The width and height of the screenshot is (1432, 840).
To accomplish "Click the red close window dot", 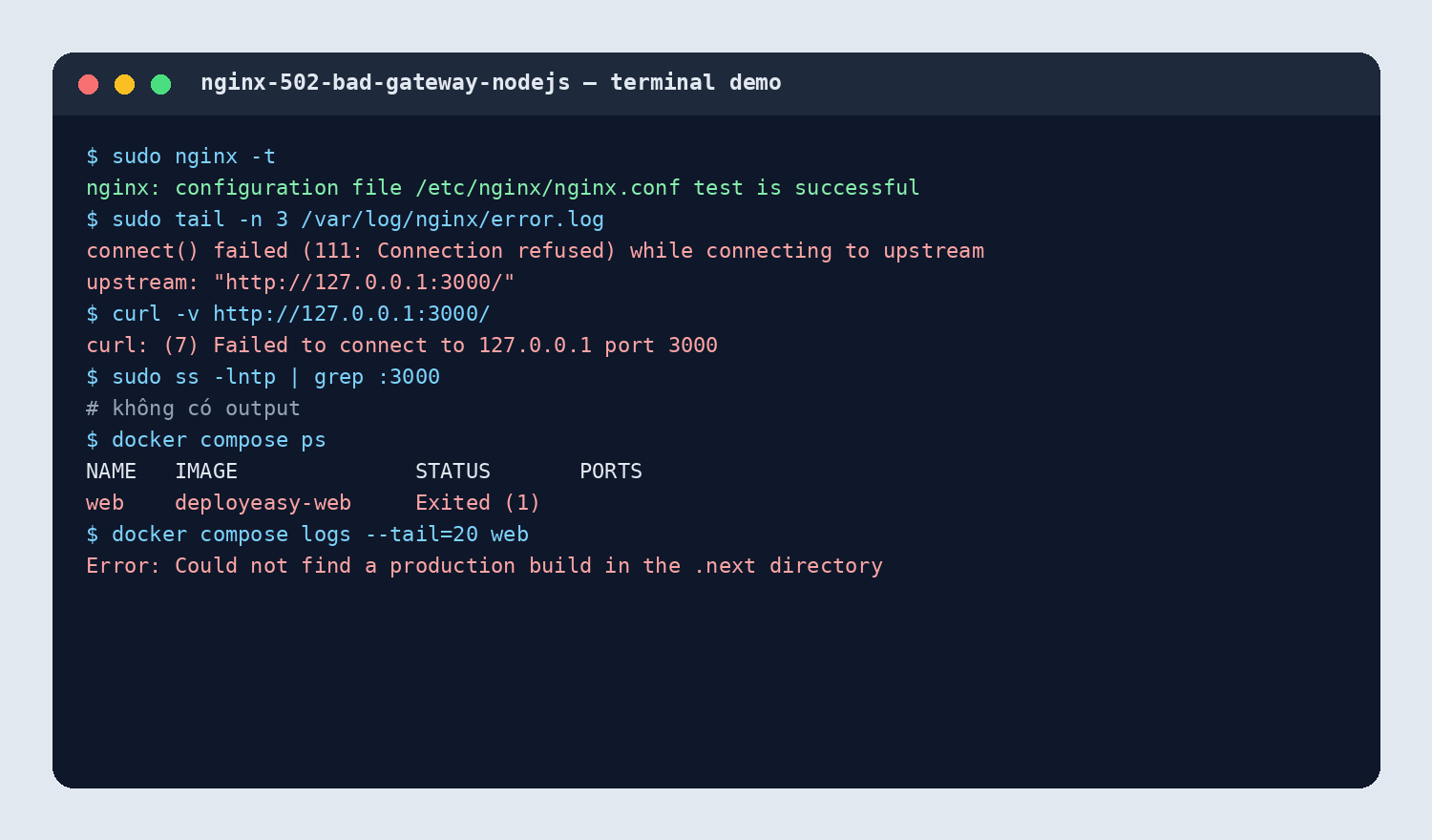I will [89, 84].
